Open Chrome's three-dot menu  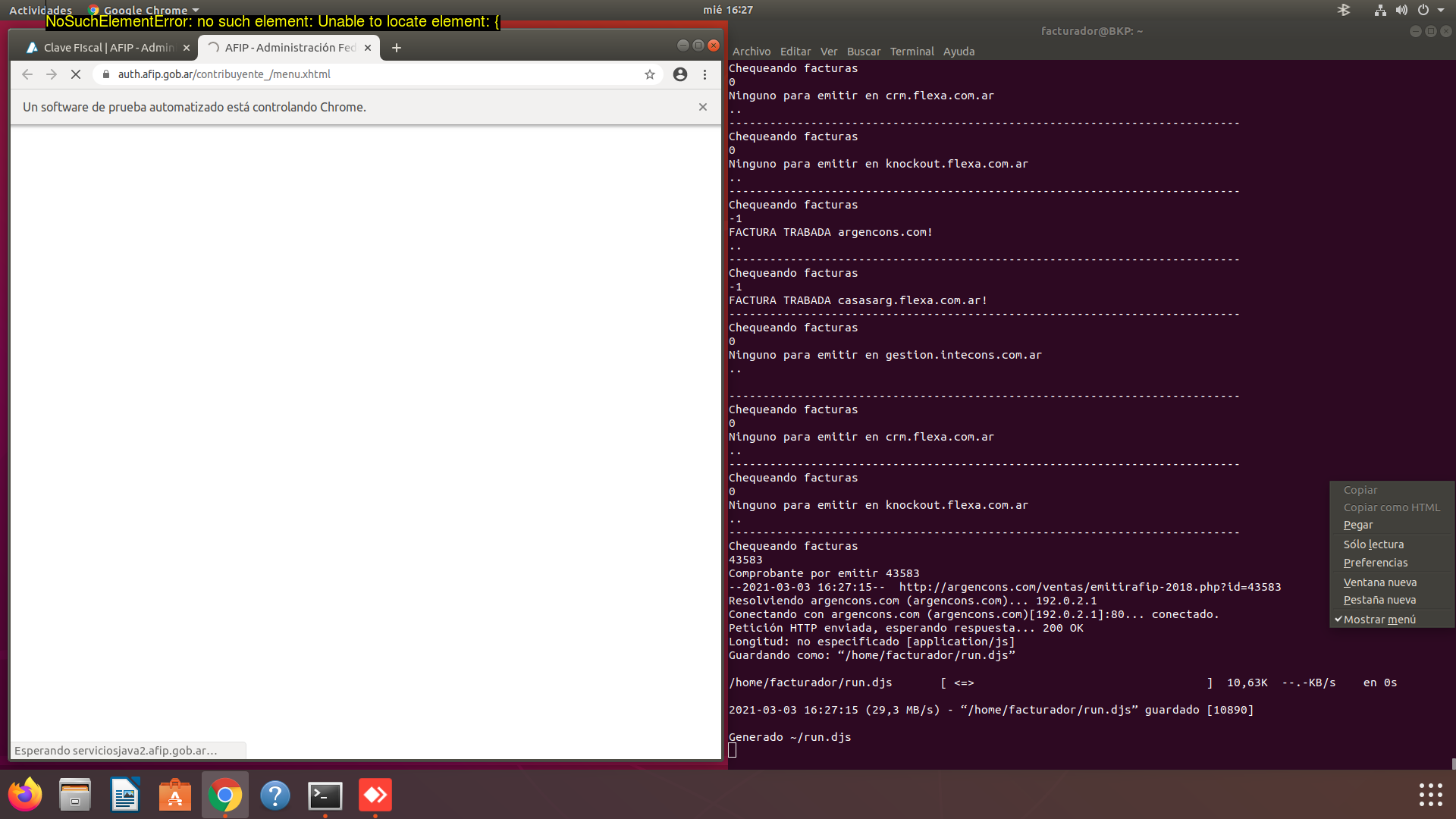(x=704, y=74)
